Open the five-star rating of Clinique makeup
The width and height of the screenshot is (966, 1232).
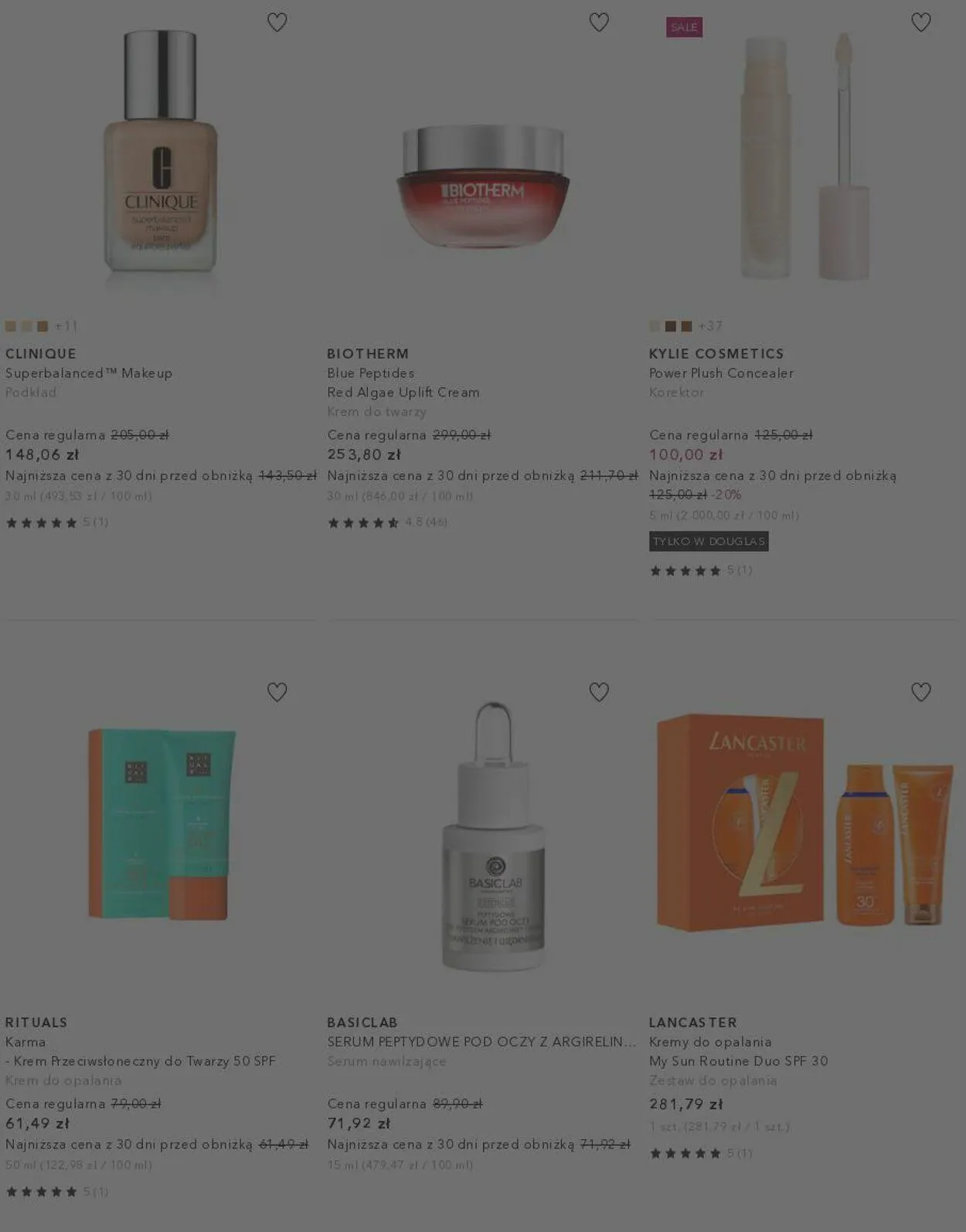[x=56, y=522]
